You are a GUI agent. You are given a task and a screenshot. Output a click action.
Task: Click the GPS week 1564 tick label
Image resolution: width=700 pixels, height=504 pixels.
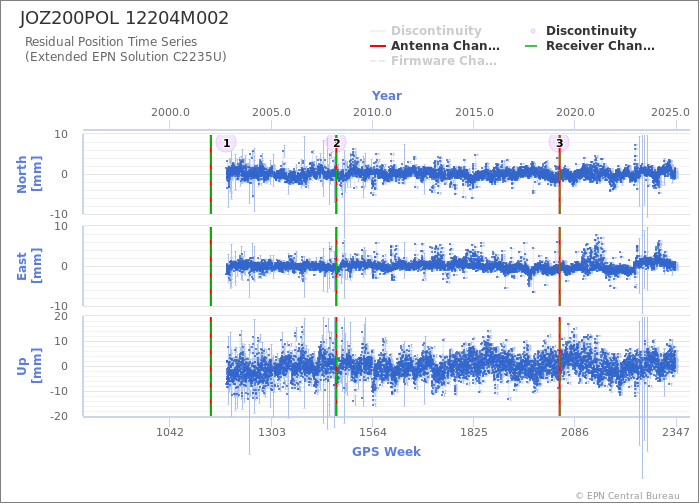[x=373, y=433]
